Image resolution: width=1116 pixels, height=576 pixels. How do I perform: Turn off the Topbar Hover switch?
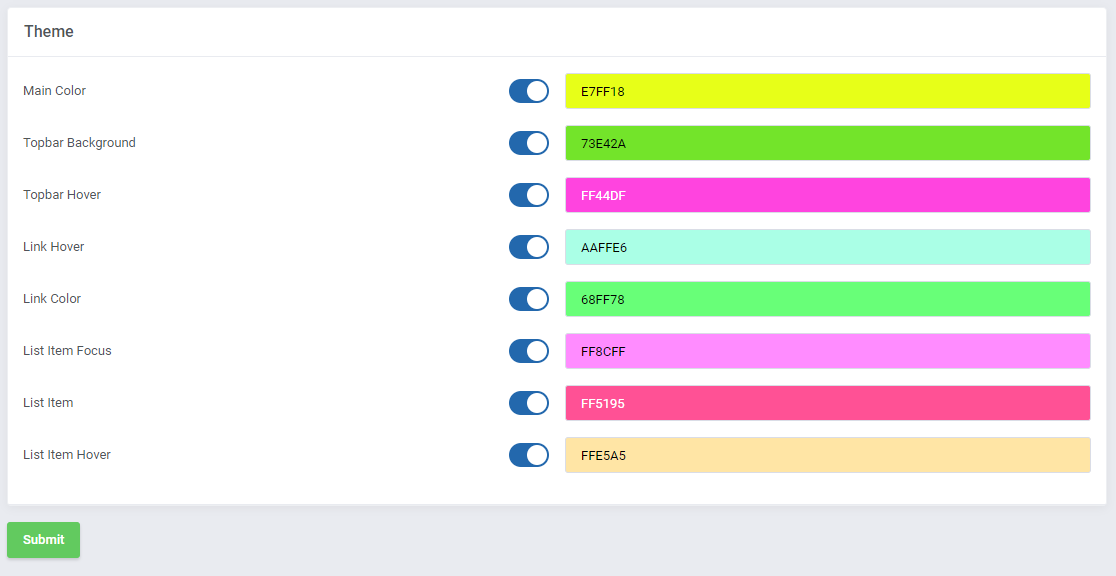pos(529,195)
